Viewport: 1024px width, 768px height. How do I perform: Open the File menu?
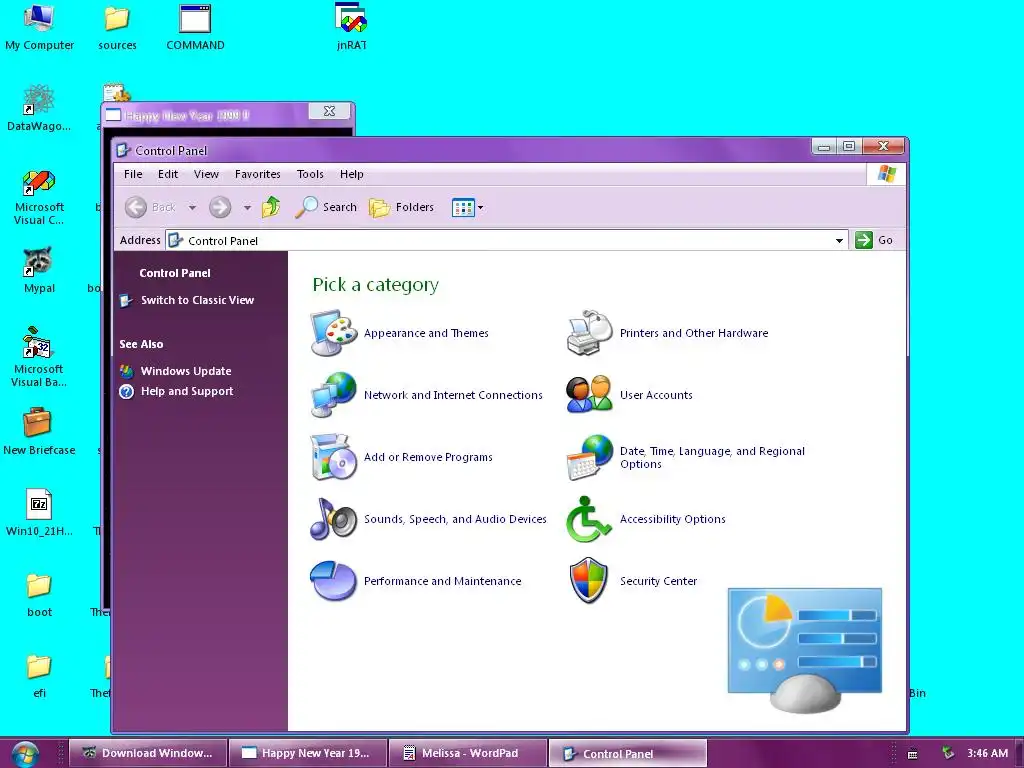(x=133, y=174)
